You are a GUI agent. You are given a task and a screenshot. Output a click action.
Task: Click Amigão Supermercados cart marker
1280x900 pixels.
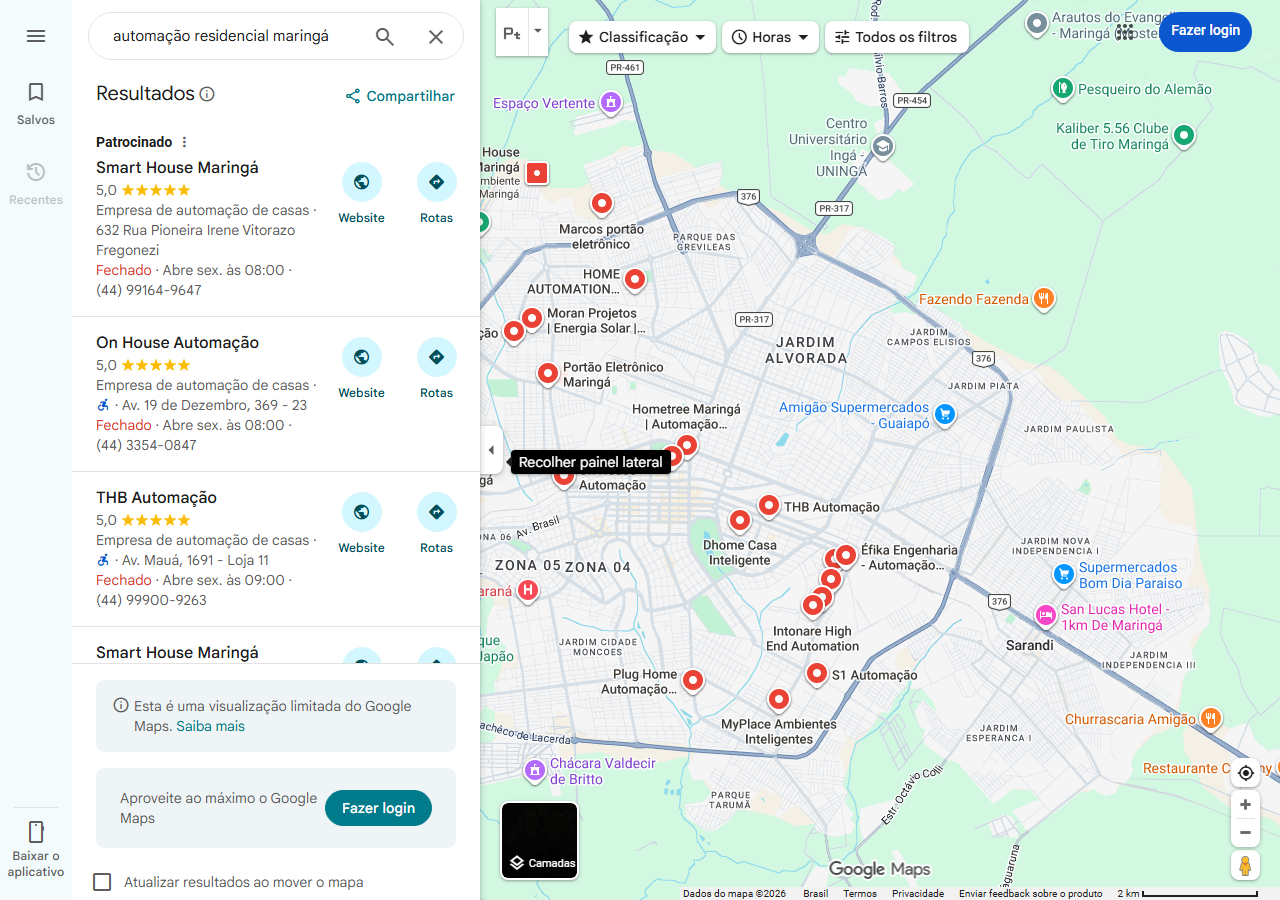[x=944, y=413]
